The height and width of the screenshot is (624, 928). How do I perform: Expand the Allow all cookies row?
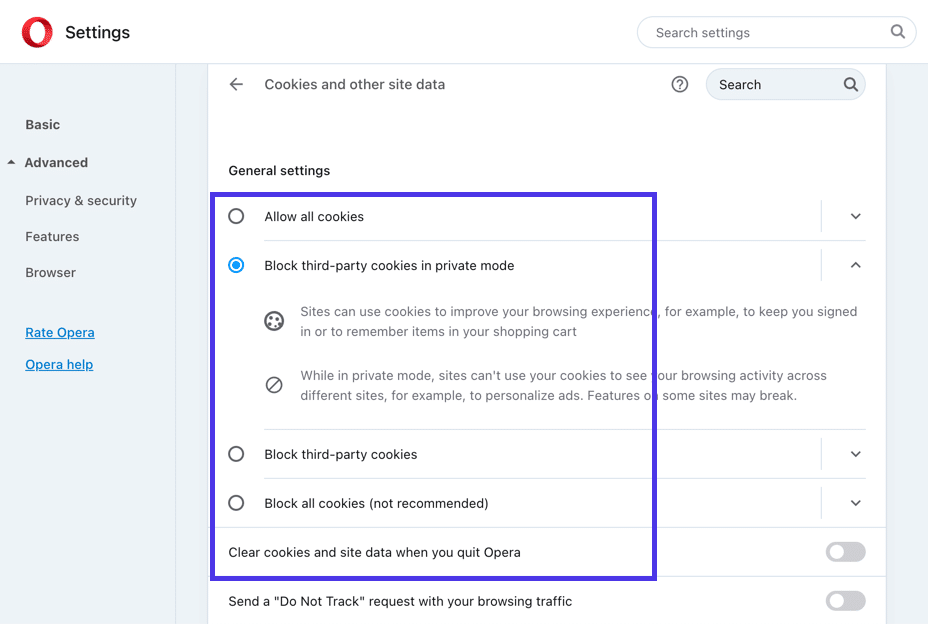pyautogui.click(x=855, y=216)
